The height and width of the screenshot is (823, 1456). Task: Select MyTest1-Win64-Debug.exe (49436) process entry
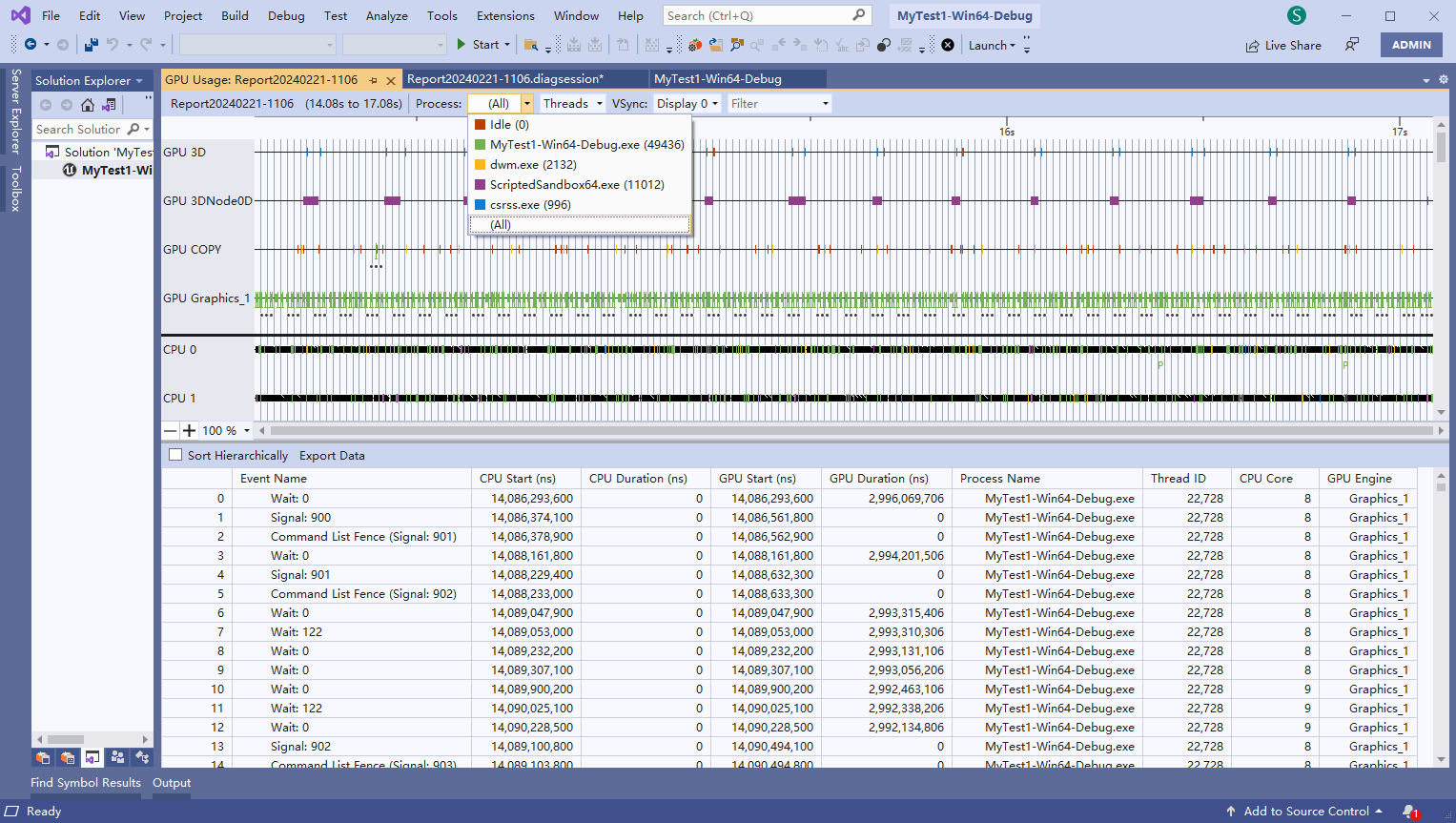tap(579, 145)
